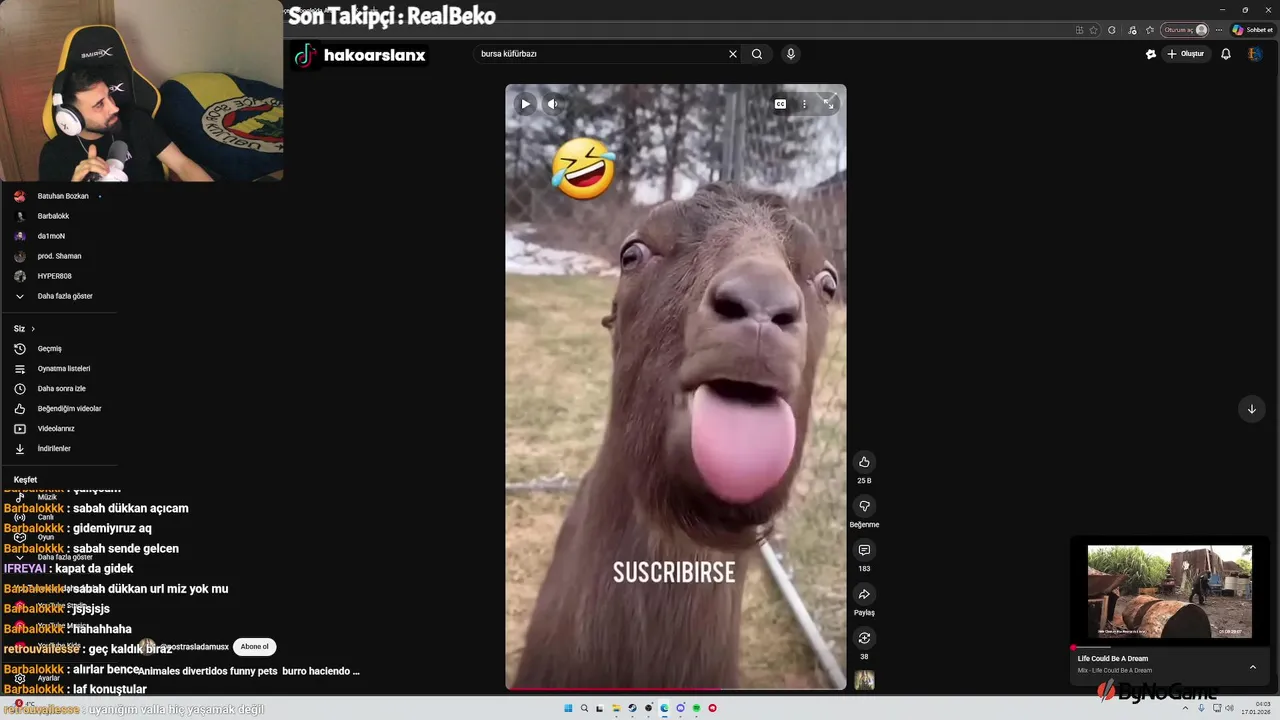Open prod. Shaman subscription channel

[60, 256]
